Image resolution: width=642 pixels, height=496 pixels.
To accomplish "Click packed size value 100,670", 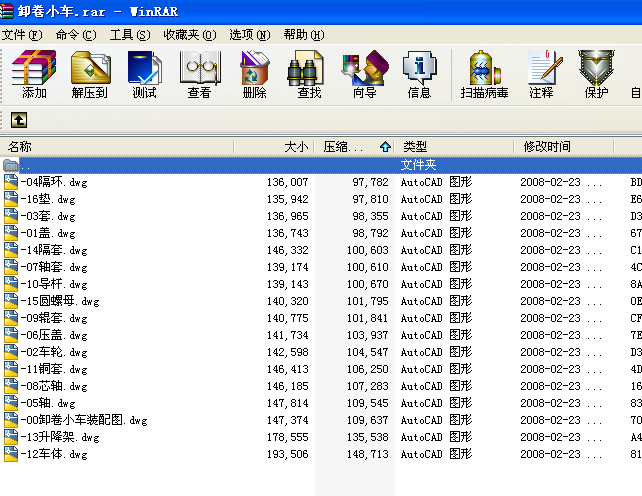I will tap(368, 284).
